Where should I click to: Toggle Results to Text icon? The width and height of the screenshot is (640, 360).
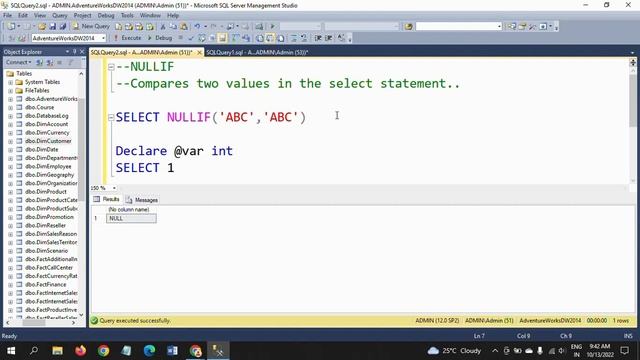point(260,38)
